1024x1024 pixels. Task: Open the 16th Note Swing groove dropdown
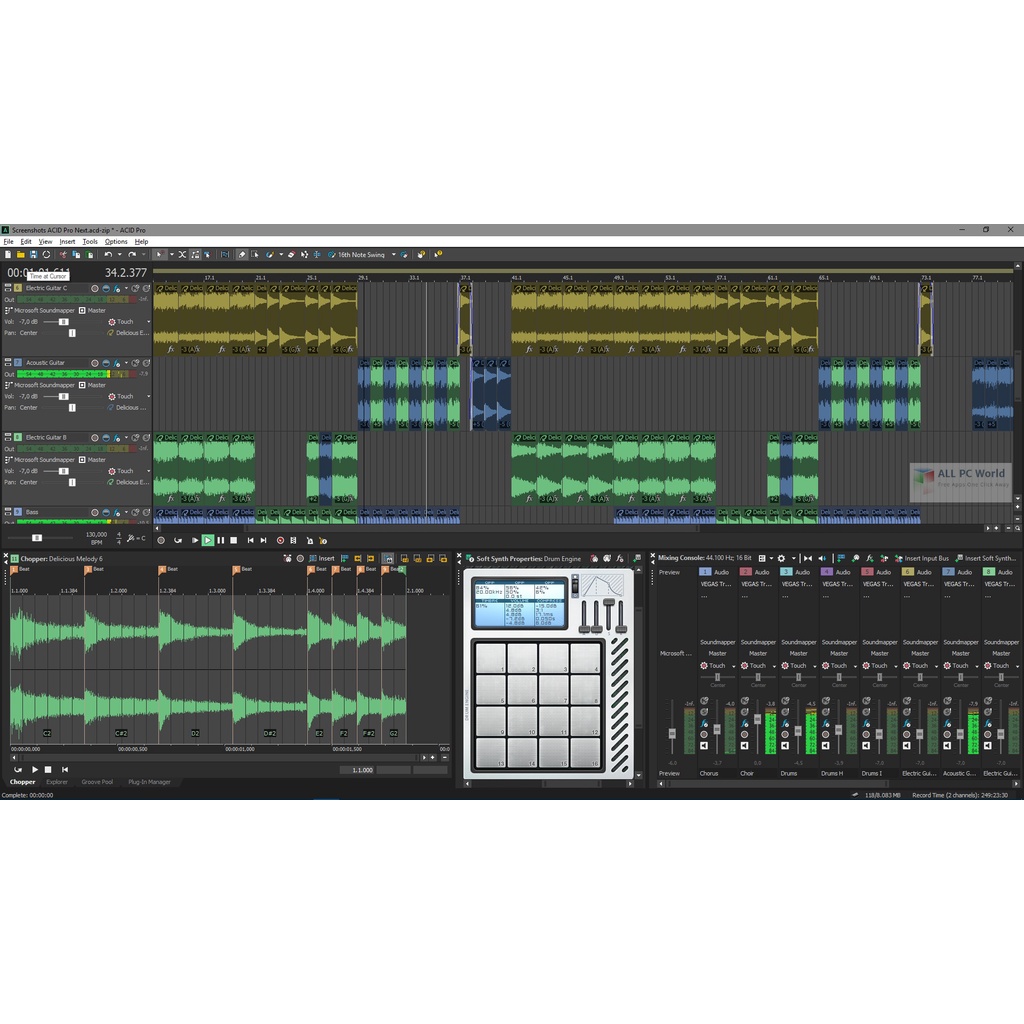pyautogui.click(x=393, y=255)
